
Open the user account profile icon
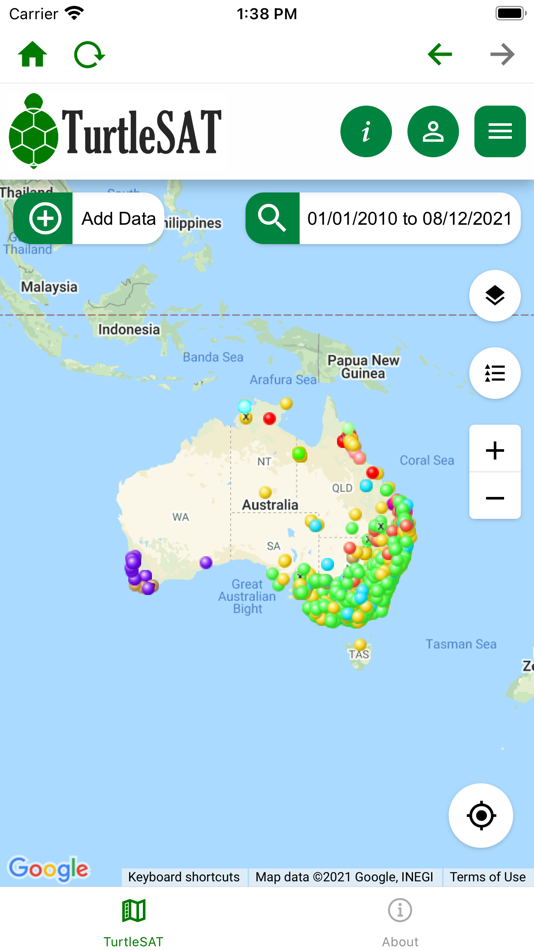[x=433, y=131]
